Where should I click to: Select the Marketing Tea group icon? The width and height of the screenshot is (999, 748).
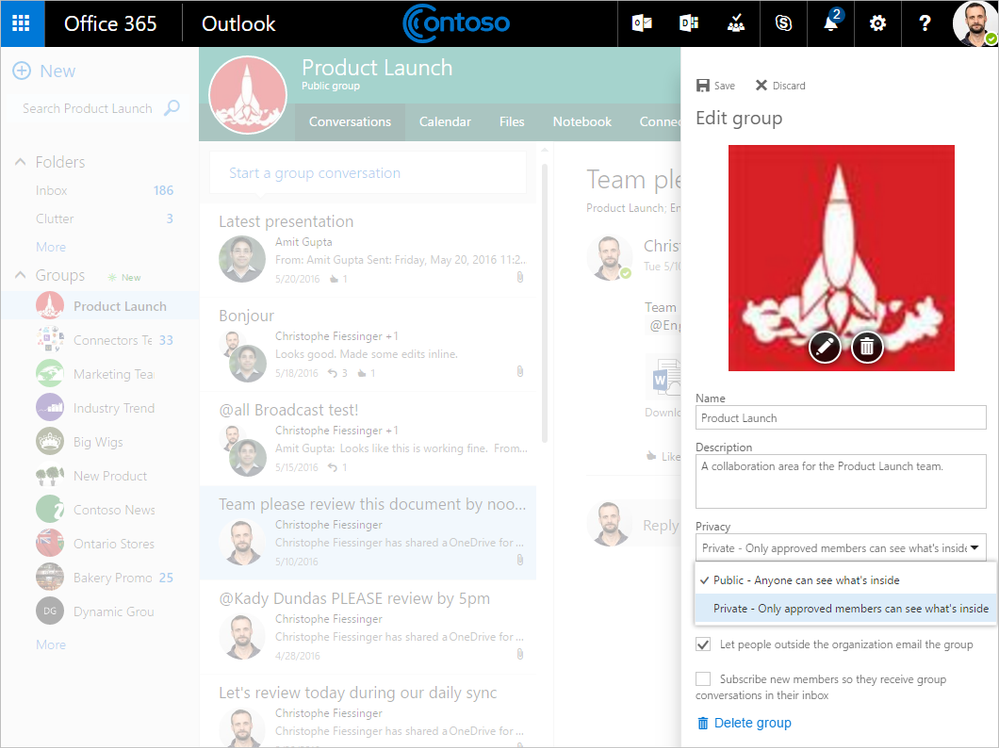coord(50,373)
